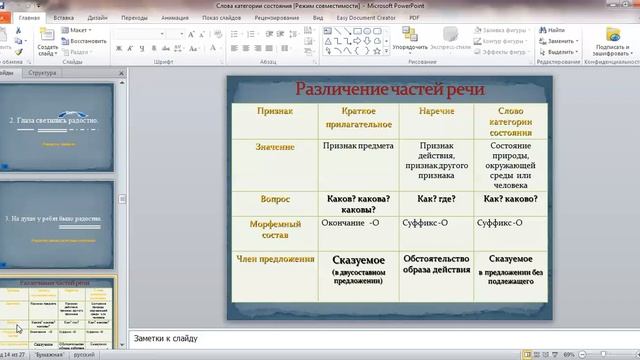Click the zoom out minus button
Screen dimensions: 640x360
pos(582,355)
